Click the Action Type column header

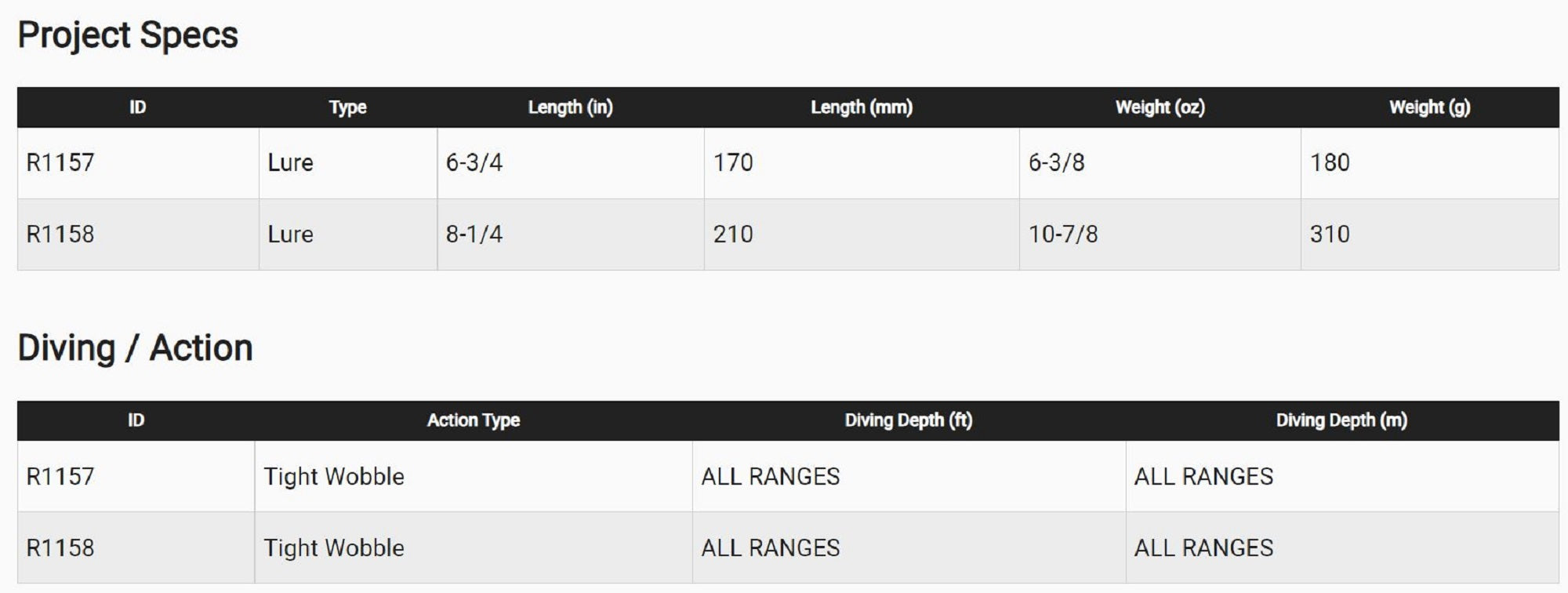[473, 420]
